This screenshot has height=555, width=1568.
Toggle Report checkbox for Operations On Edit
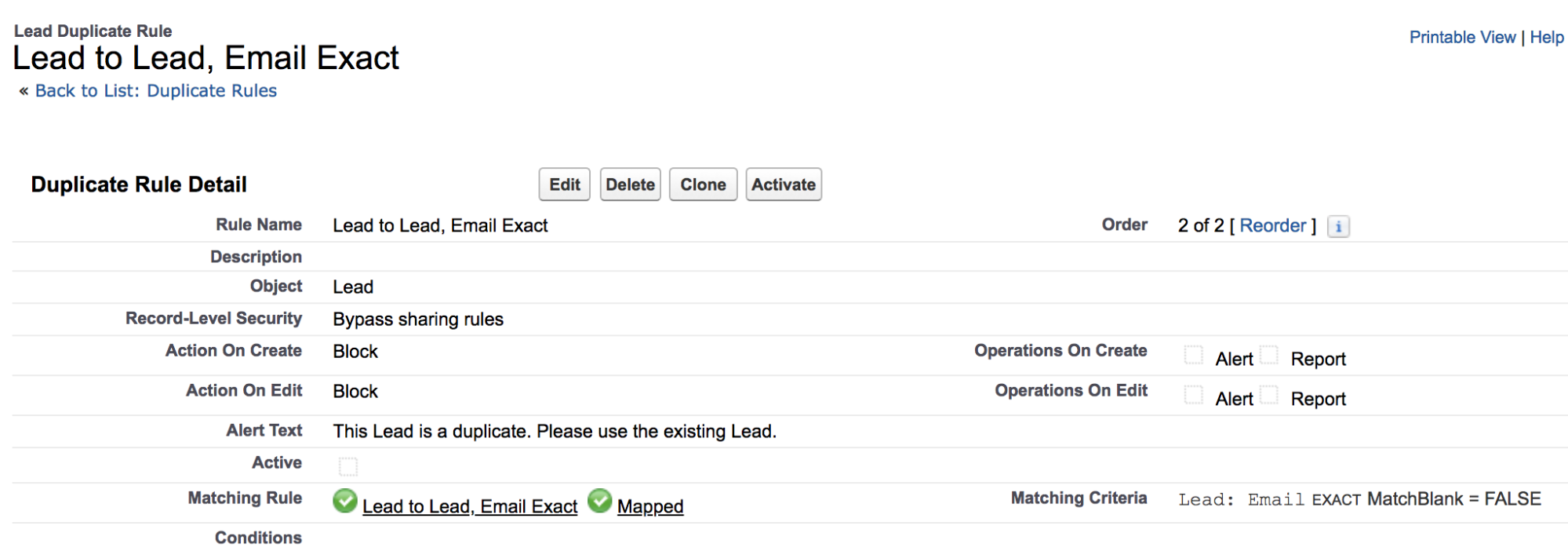pyautogui.click(x=1269, y=394)
